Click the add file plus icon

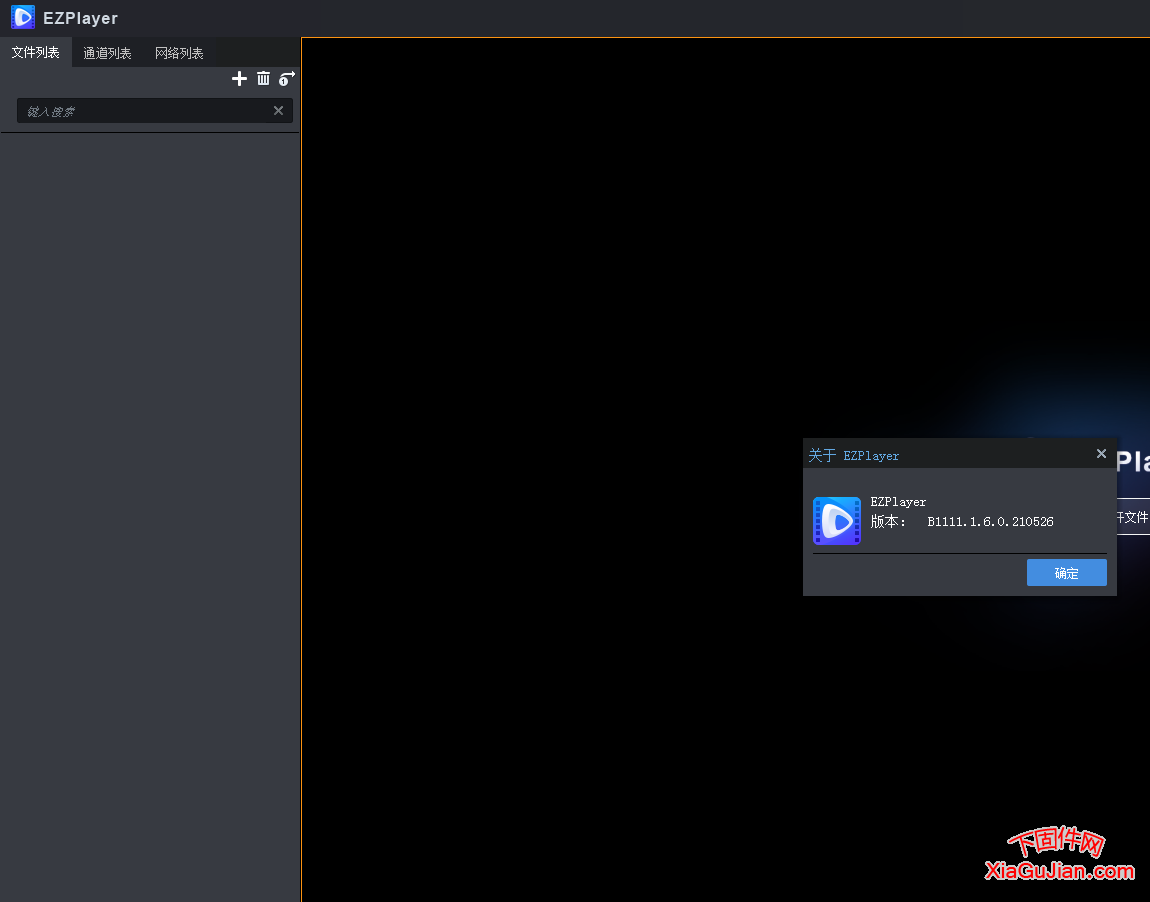pyautogui.click(x=239, y=78)
